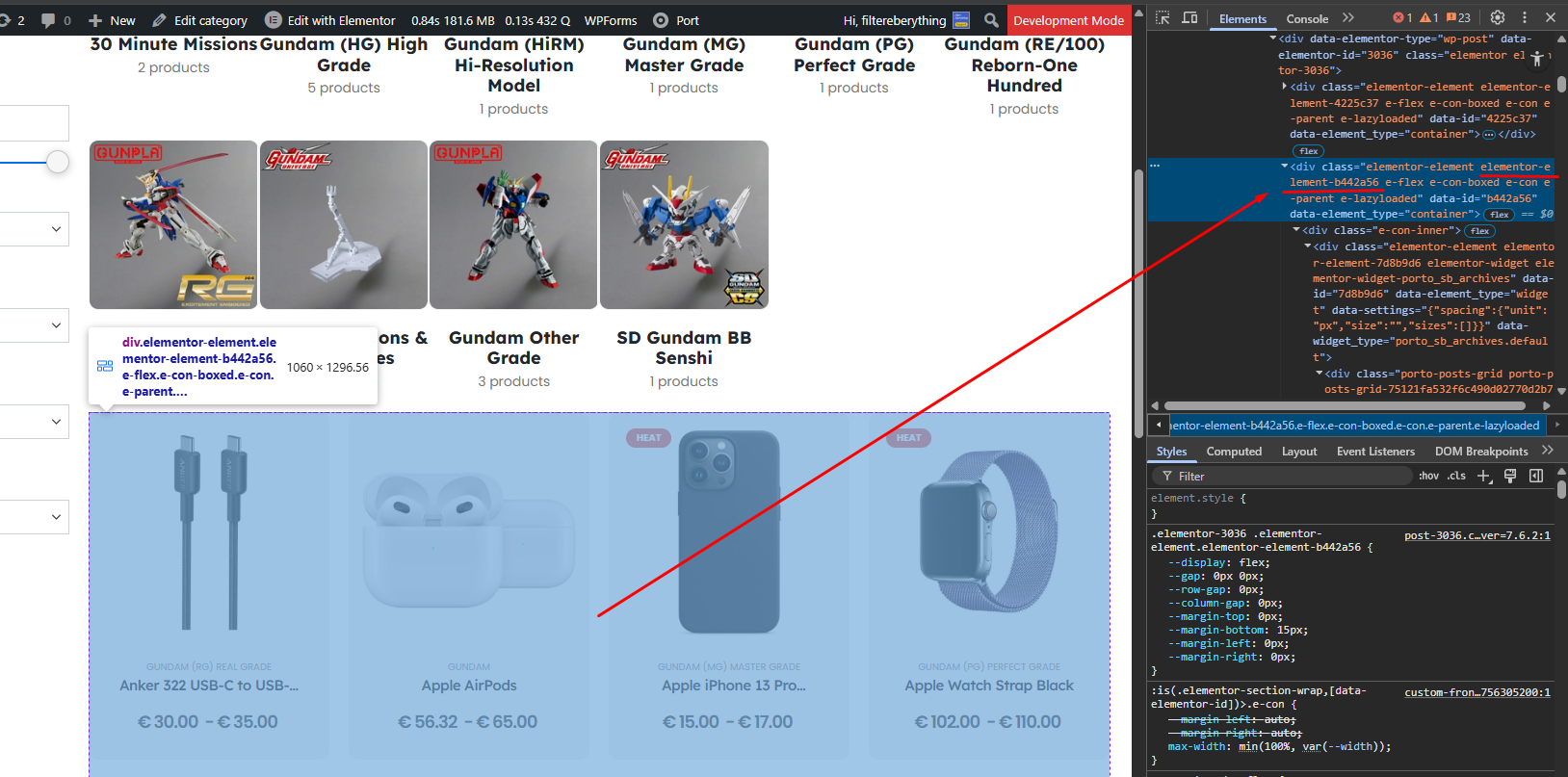Open the Apple AirPods product title
The width and height of the screenshot is (1568, 777).
coord(469,686)
